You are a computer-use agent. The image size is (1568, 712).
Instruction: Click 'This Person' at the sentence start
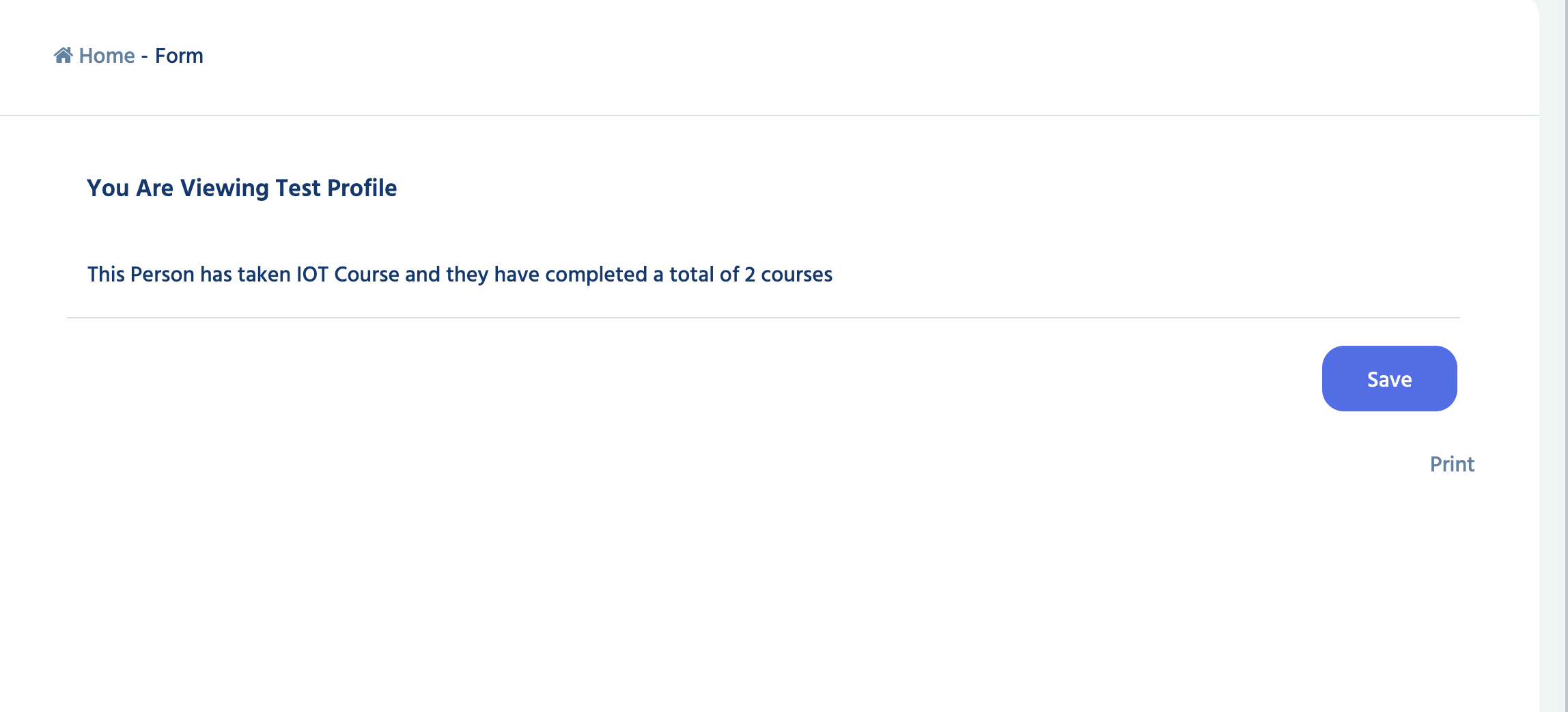click(x=141, y=275)
